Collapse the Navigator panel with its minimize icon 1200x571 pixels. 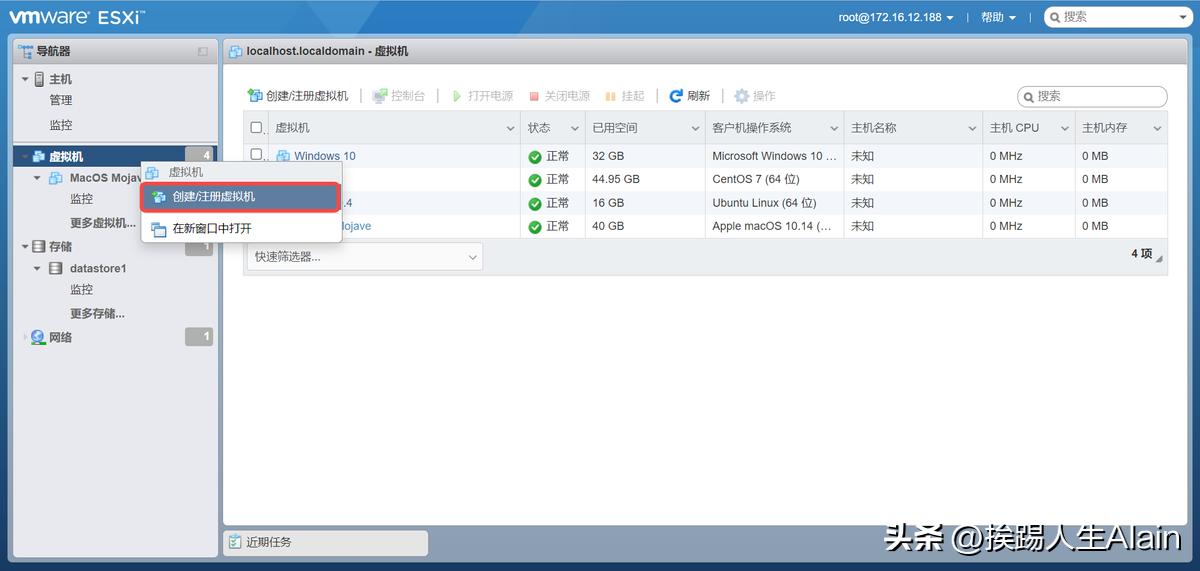pyautogui.click(x=203, y=51)
